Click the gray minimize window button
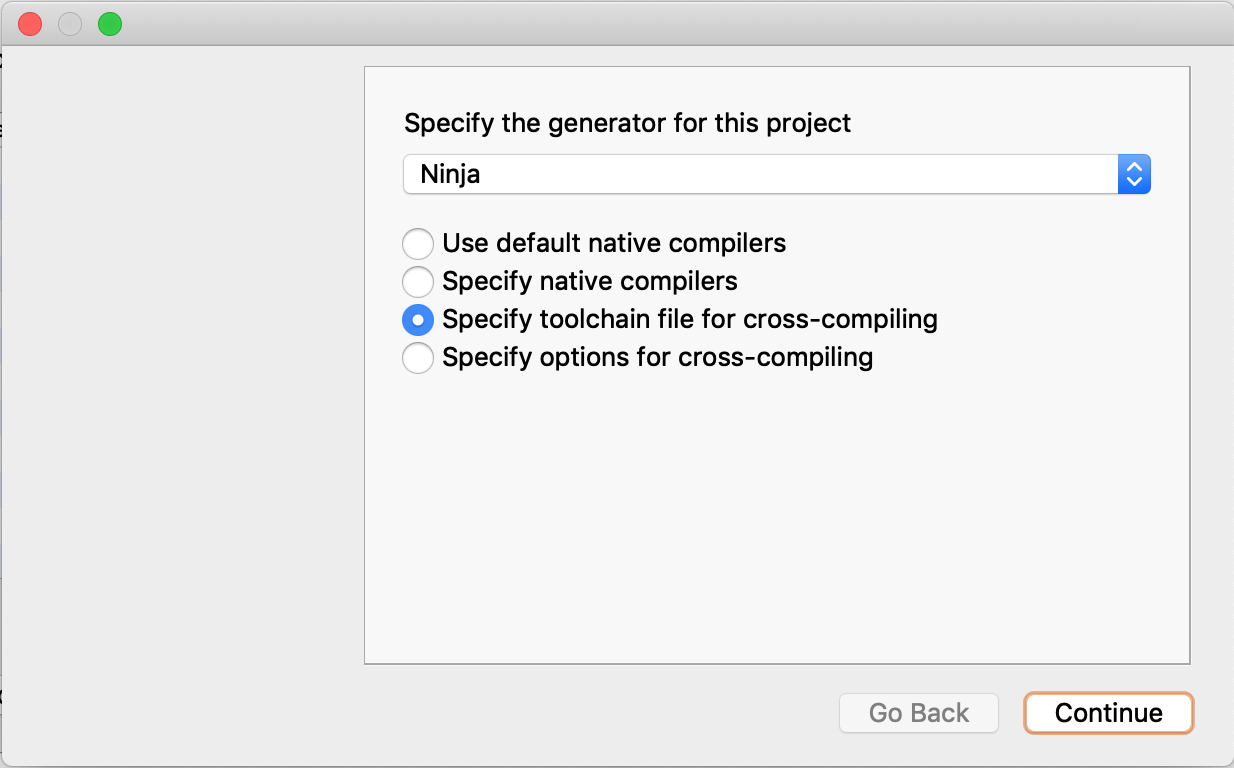This screenshot has height=768, width=1234. coord(70,24)
